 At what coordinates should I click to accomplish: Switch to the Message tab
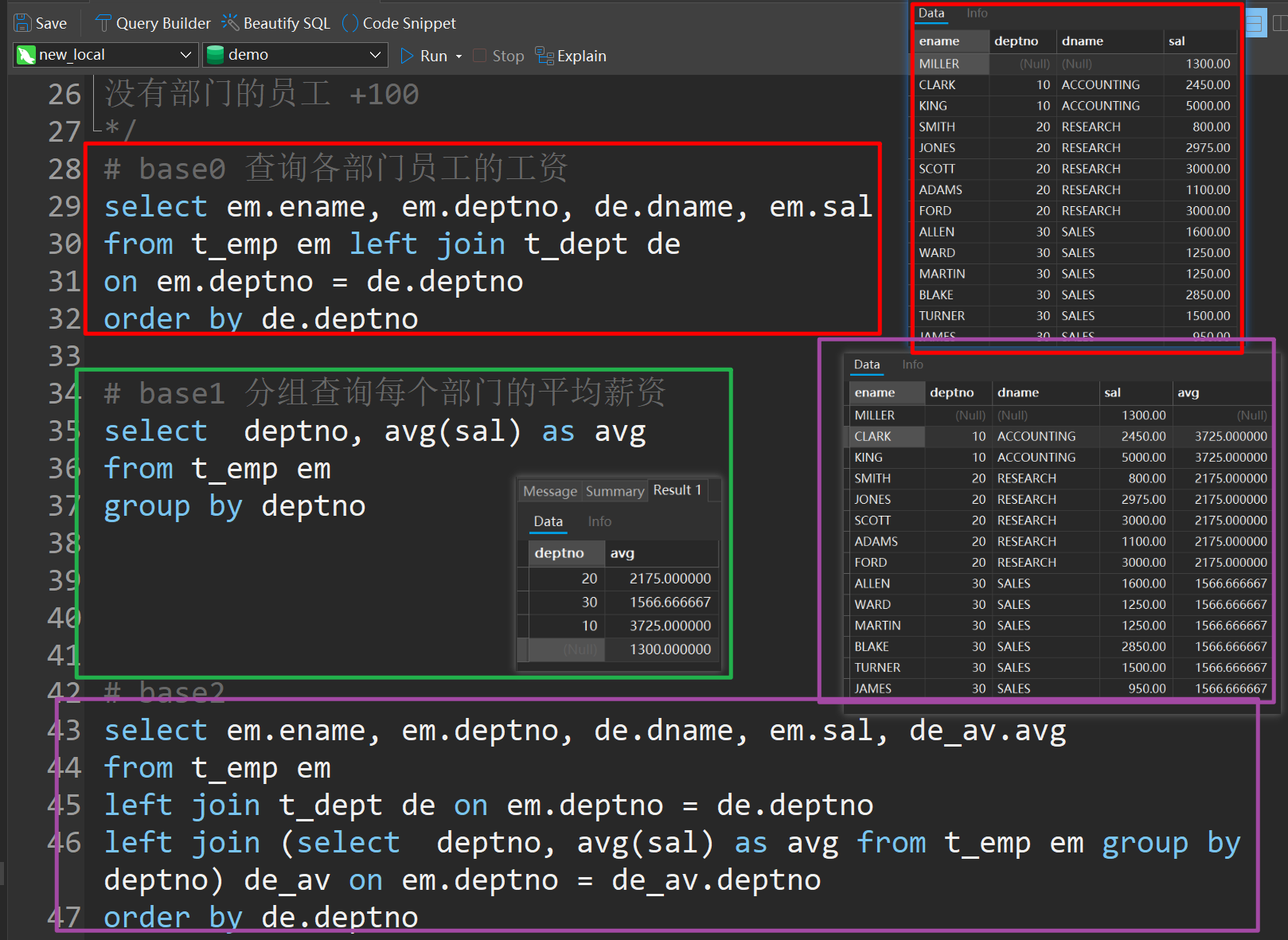[x=550, y=491]
